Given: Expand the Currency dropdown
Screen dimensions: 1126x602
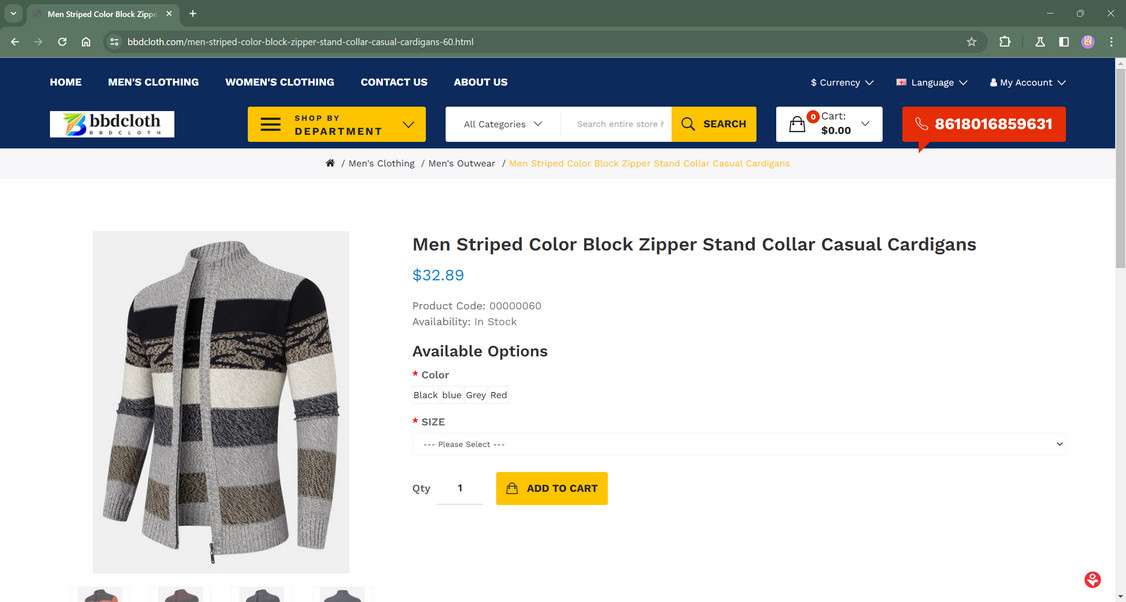Looking at the screenshot, I should pos(840,82).
